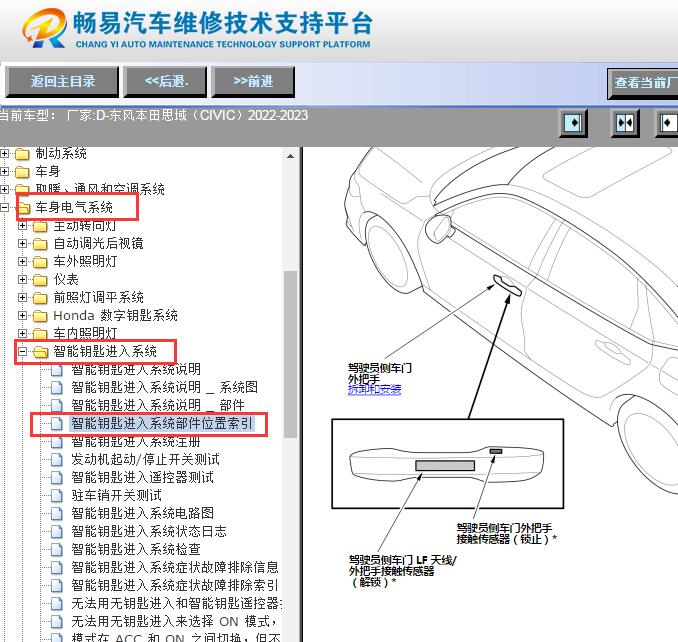Open 智能钥匙进入系统症状故障排除索引 page
678x642 pixels.
tap(175, 585)
